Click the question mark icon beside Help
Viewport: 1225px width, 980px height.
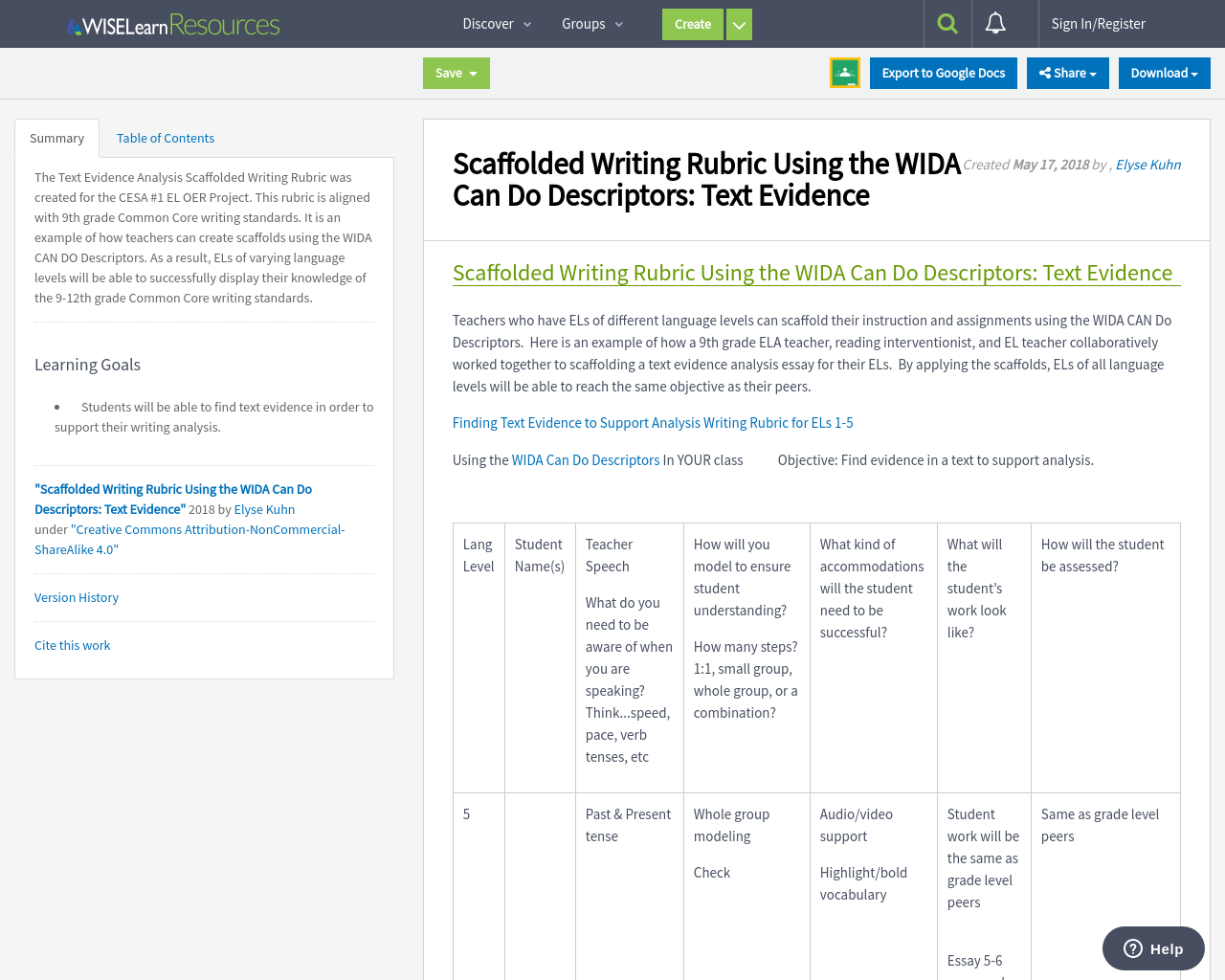tap(1132, 947)
